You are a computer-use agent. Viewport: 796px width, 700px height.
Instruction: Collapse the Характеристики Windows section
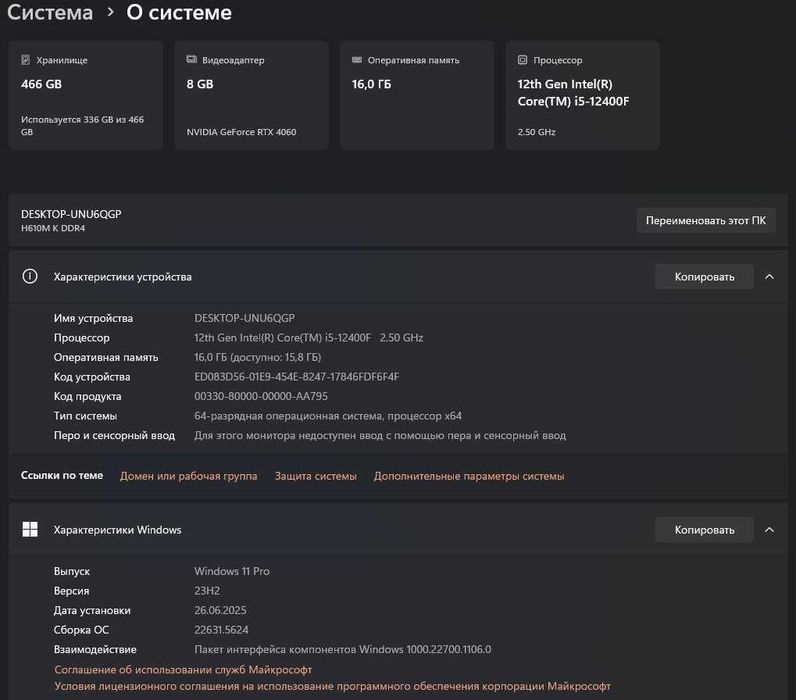tap(769, 530)
